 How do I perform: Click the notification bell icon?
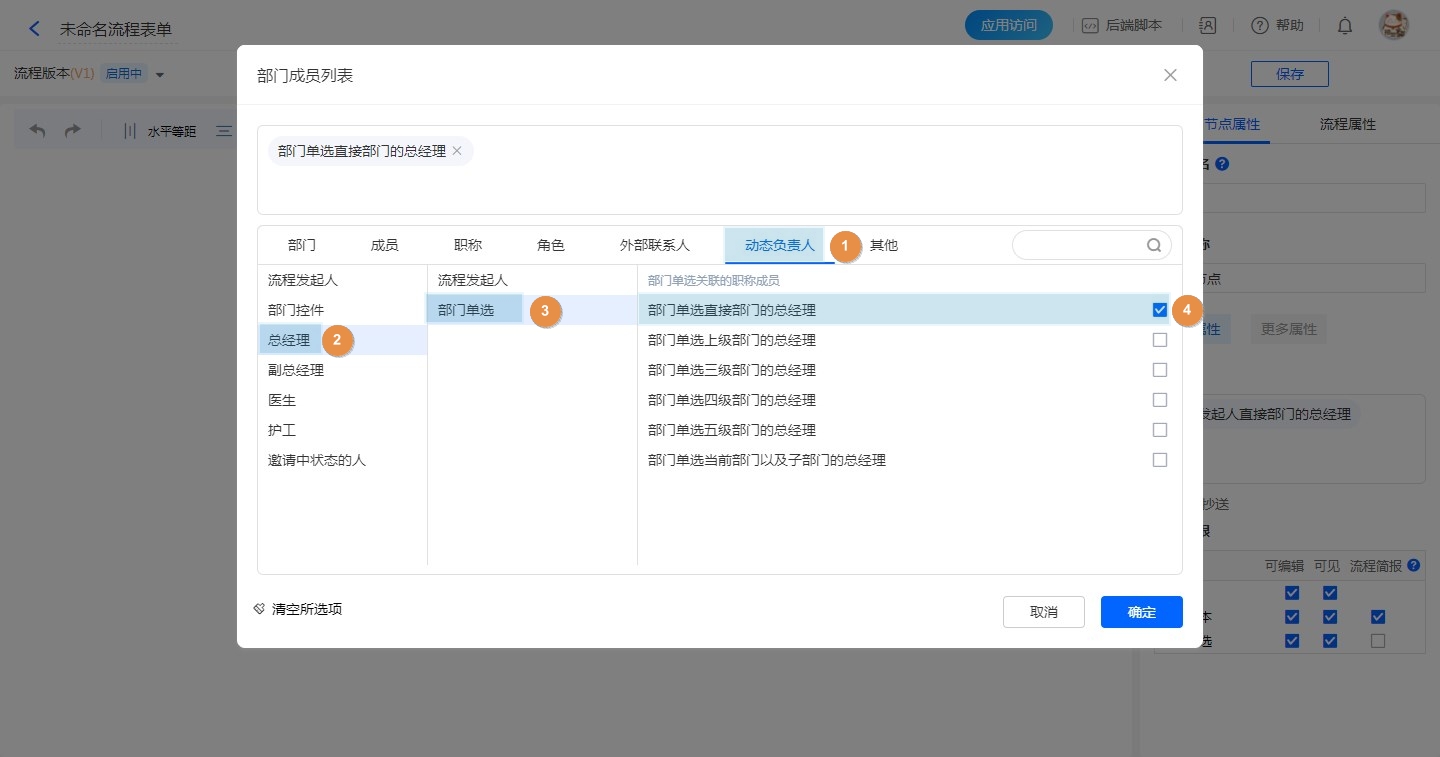click(x=1345, y=26)
